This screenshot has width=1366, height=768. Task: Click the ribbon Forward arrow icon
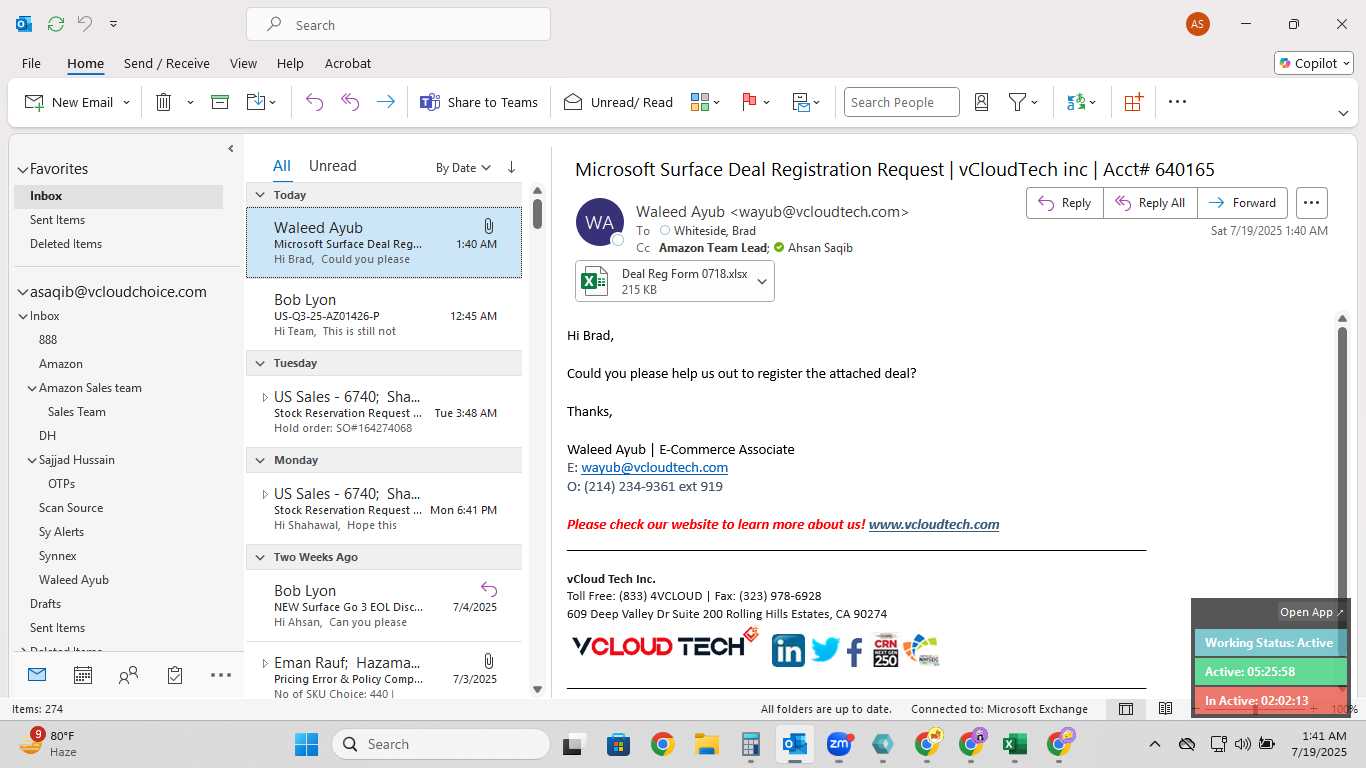[385, 102]
